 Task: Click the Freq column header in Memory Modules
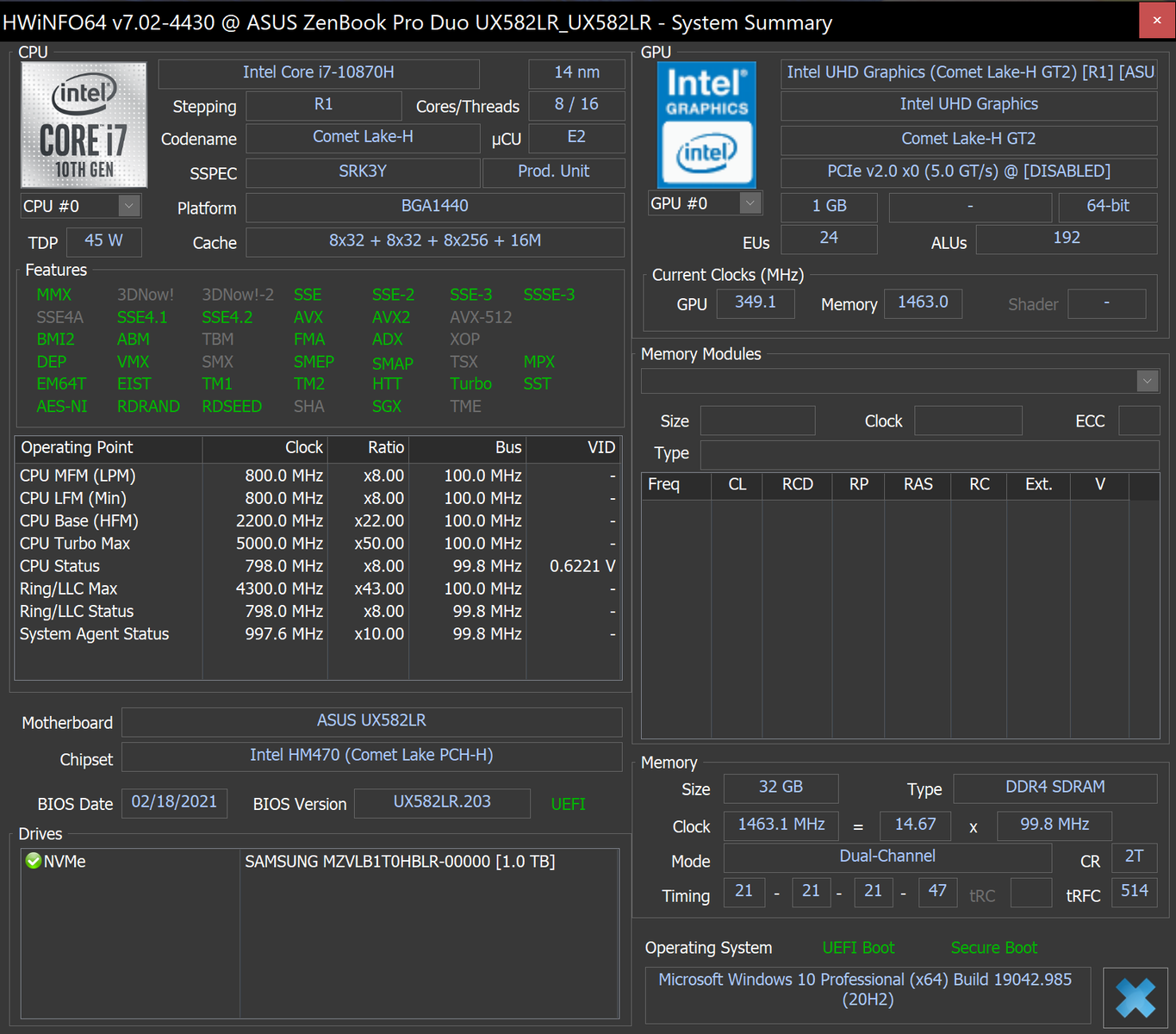click(676, 484)
